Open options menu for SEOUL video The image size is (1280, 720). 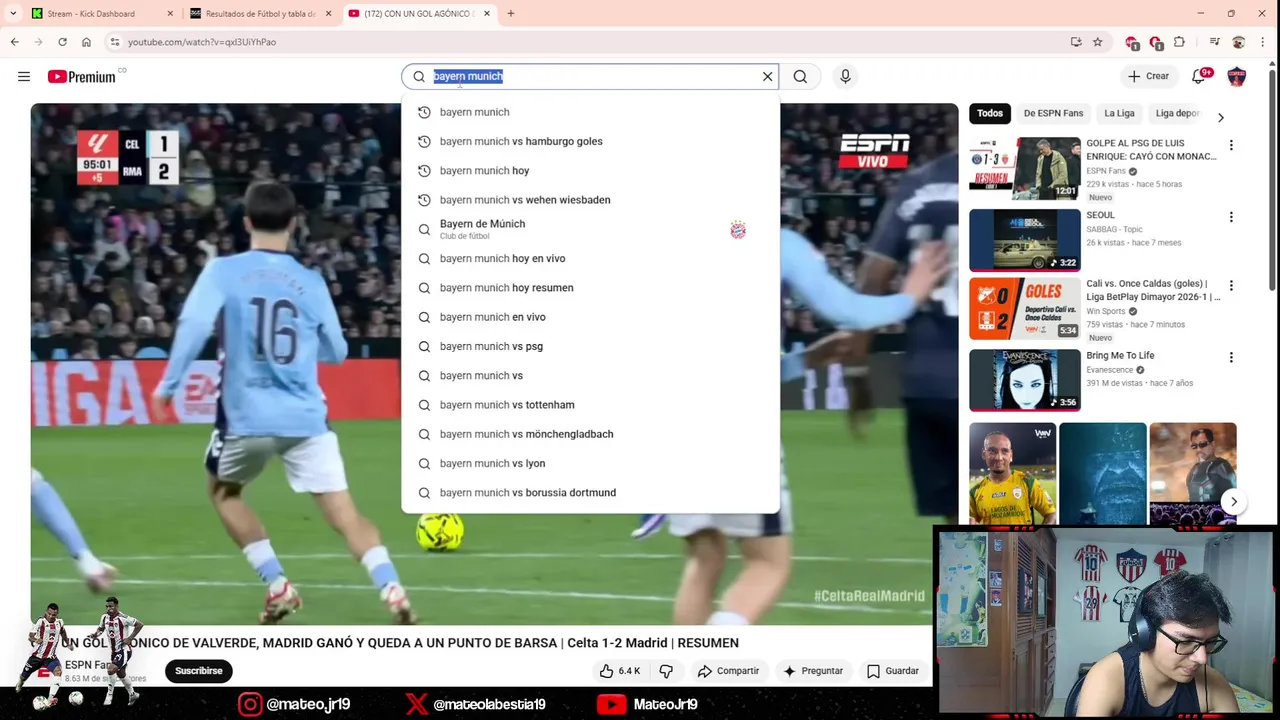pos(1231,217)
